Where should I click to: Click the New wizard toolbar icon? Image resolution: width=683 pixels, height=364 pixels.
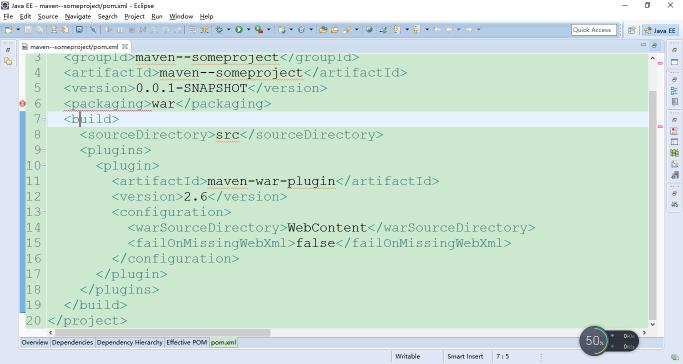[8, 30]
